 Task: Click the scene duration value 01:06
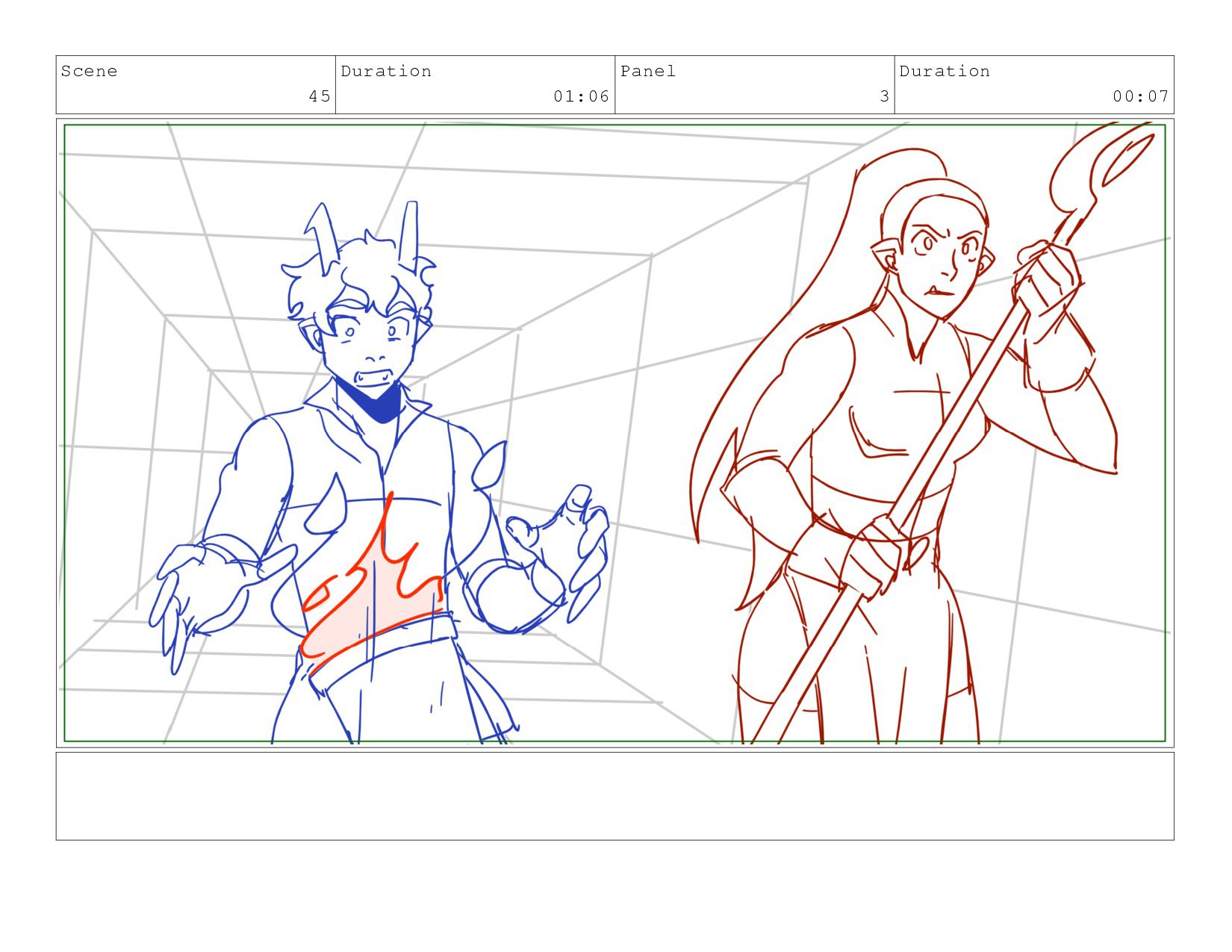point(581,96)
